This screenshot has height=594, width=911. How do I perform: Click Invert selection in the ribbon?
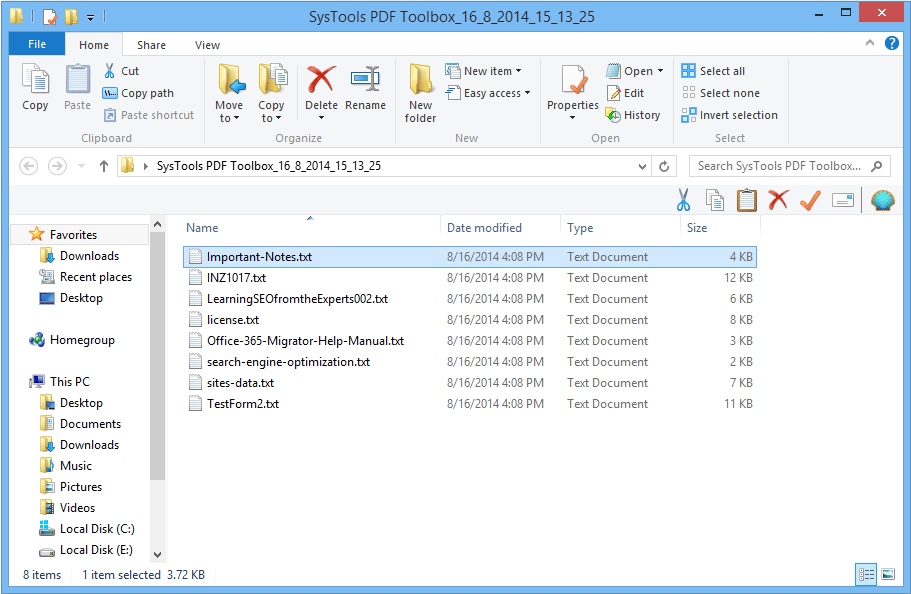[x=730, y=115]
